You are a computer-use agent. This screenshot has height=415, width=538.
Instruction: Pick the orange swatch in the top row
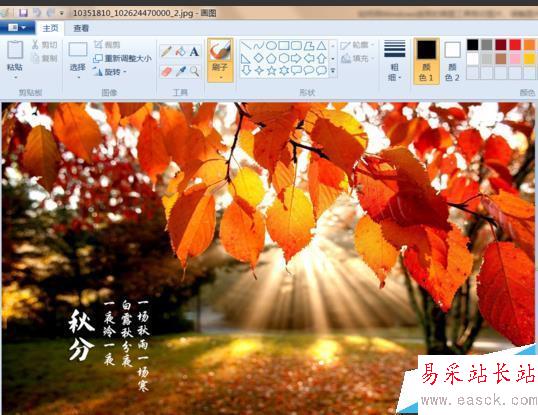pyautogui.click(x=529, y=45)
